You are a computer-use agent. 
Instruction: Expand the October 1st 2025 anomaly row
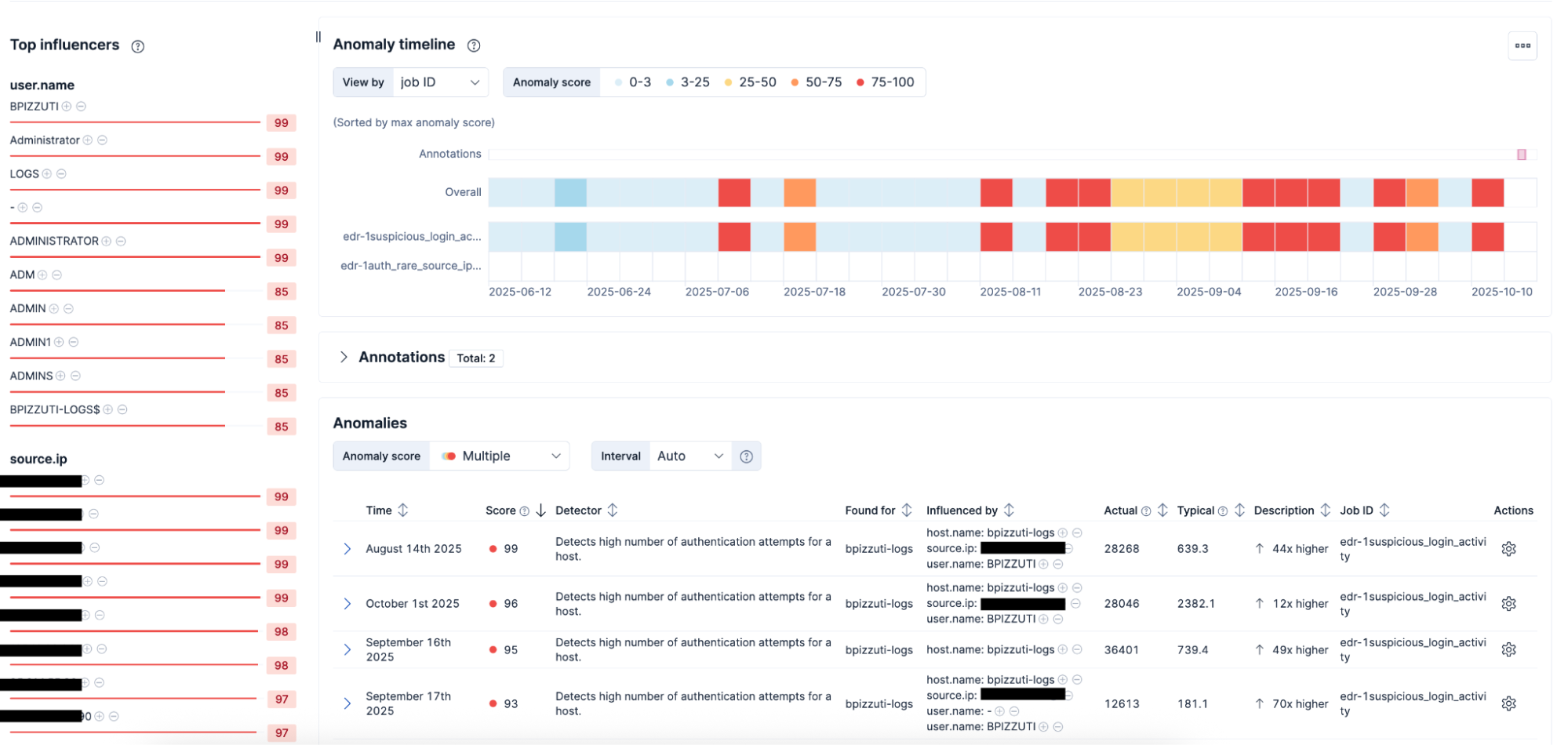(x=347, y=603)
